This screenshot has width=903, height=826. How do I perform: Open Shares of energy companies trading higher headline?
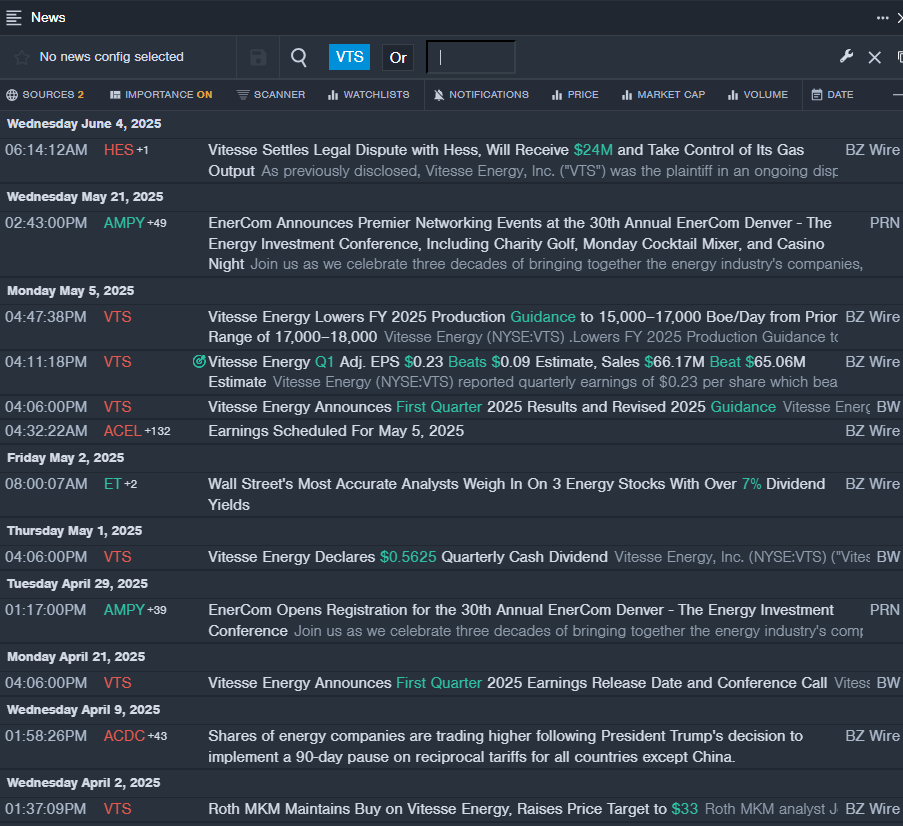[505, 746]
